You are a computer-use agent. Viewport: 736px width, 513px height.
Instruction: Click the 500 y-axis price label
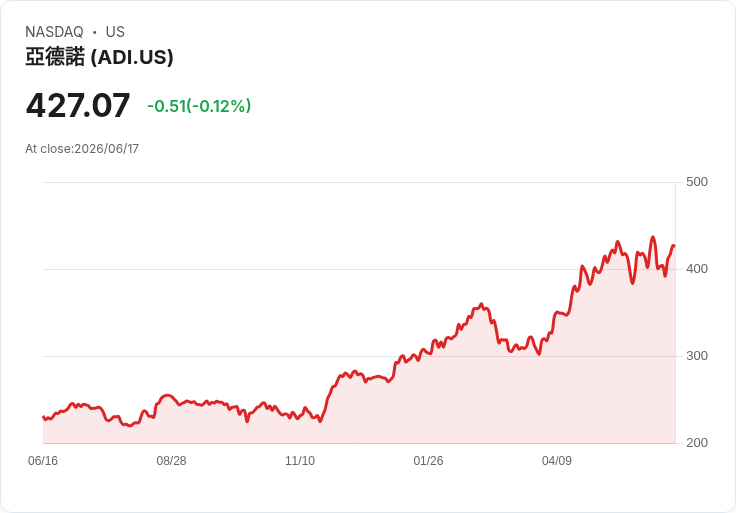coord(697,182)
